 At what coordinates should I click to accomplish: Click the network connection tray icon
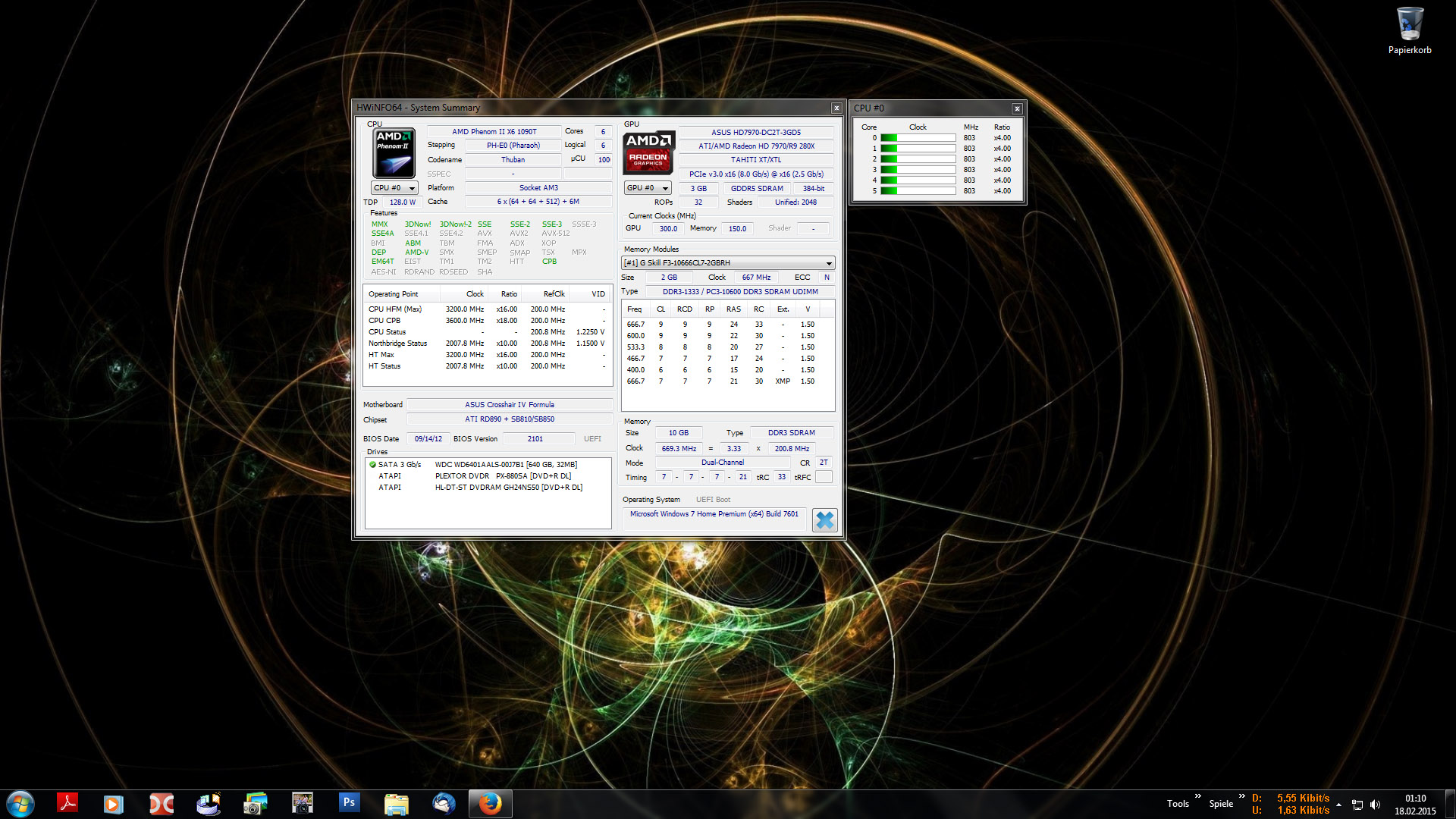(x=1357, y=805)
